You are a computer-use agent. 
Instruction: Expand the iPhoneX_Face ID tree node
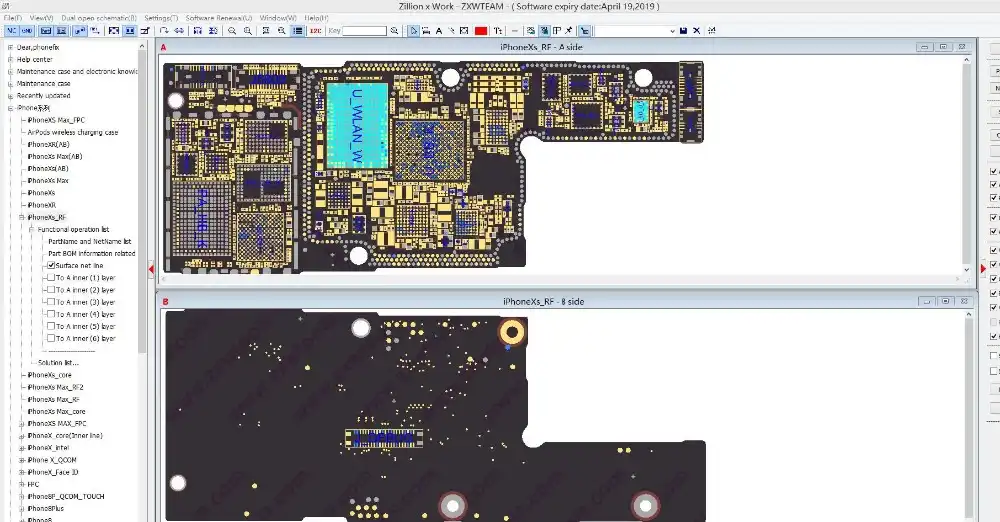(x=21, y=472)
